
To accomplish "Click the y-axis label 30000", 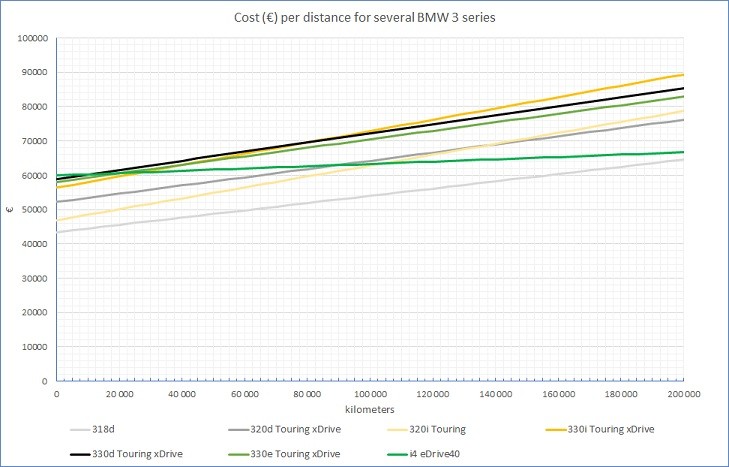I will point(34,278).
